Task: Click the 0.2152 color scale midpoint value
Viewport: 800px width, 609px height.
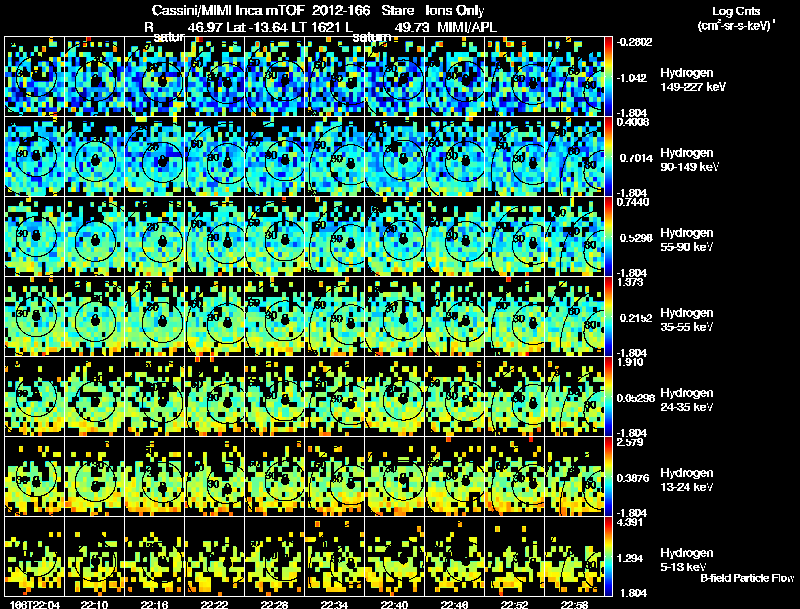Action: coord(636,318)
